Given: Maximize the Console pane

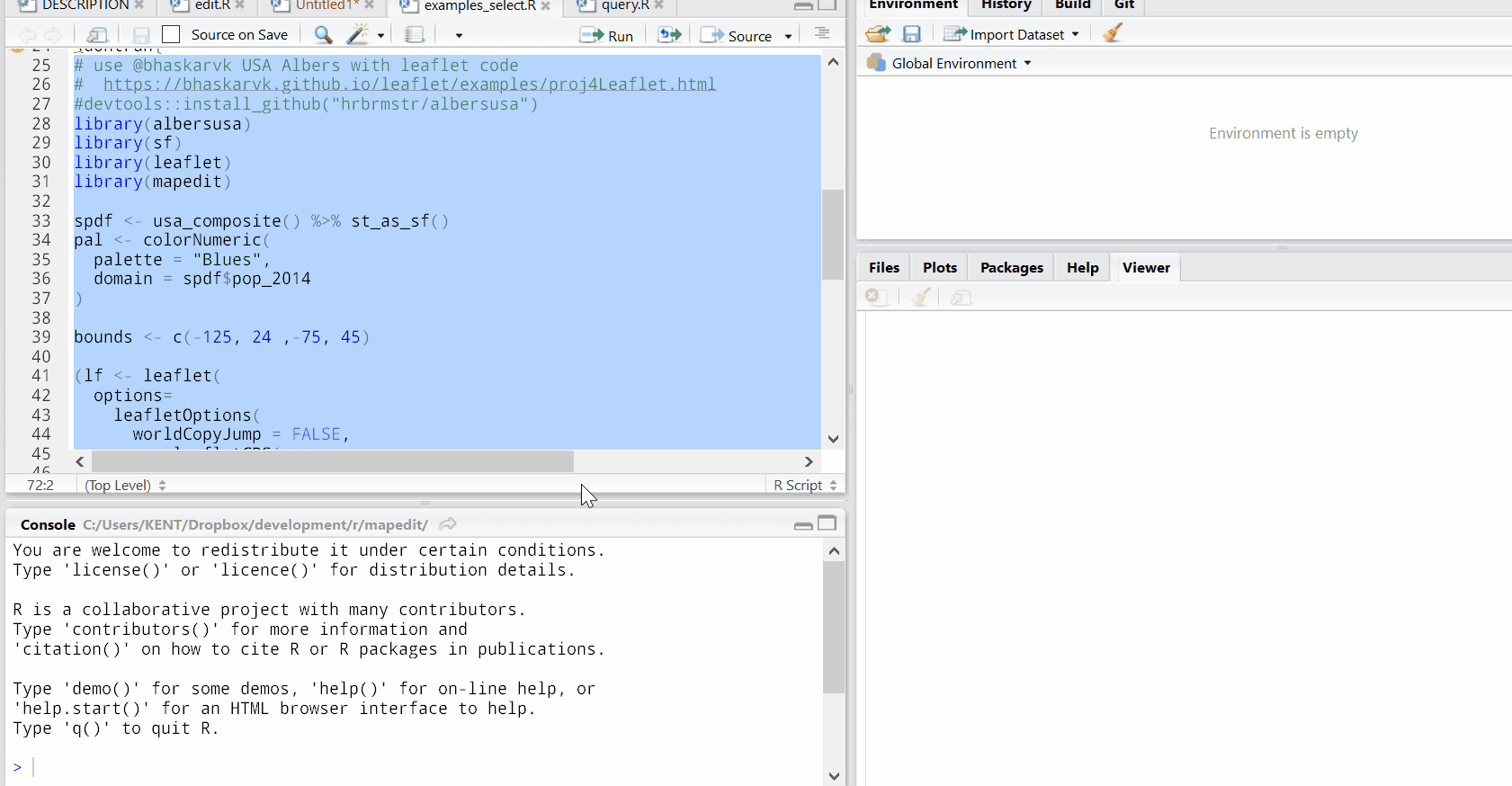Looking at the screenshot, I should coord(828,523).
